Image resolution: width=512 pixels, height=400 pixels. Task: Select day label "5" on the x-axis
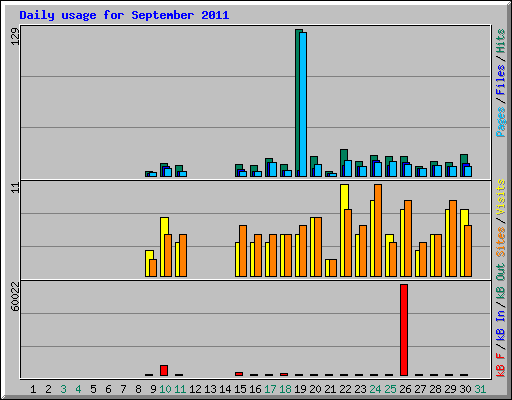point(93,389)
